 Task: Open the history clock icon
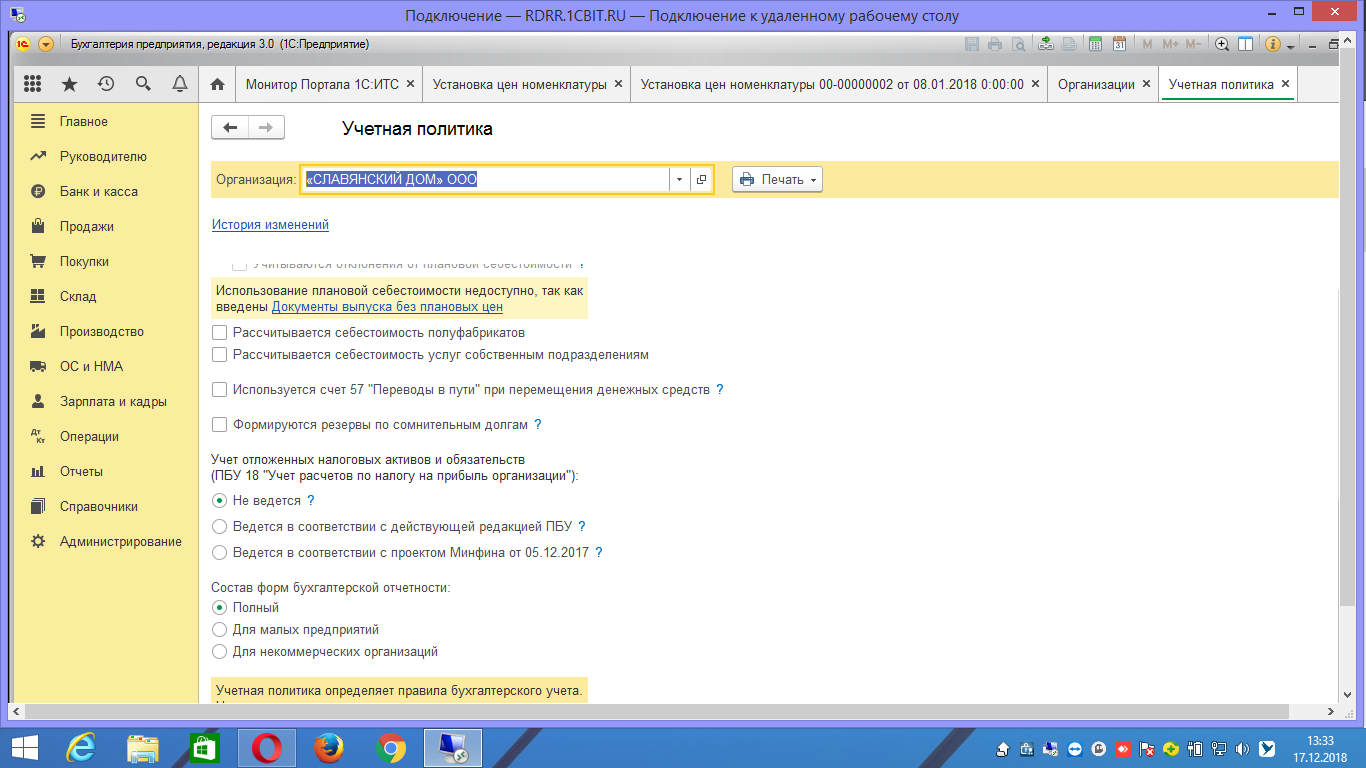pos(106,84)
